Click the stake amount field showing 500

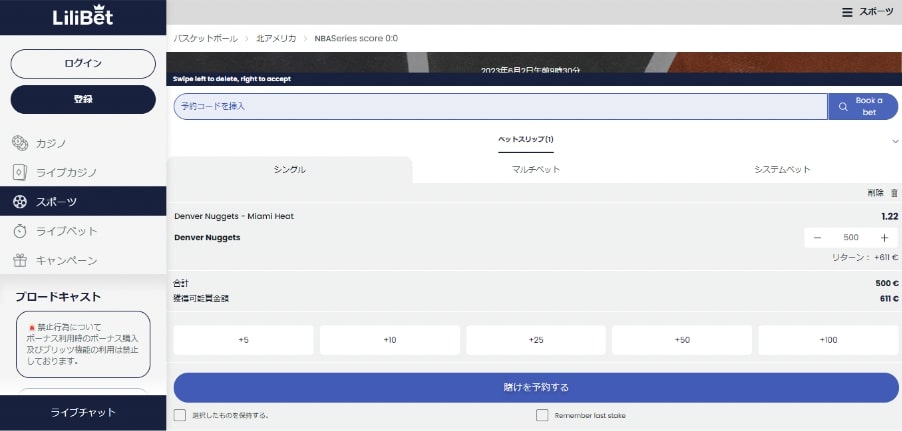click(851, 238)
